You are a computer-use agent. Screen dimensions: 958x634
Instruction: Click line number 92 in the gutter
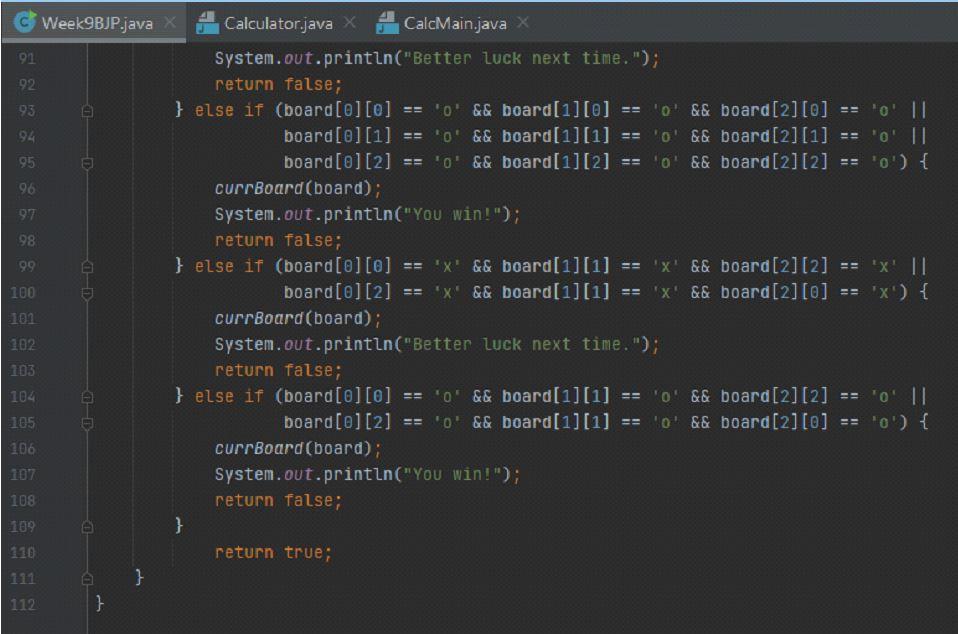point(27,84)
